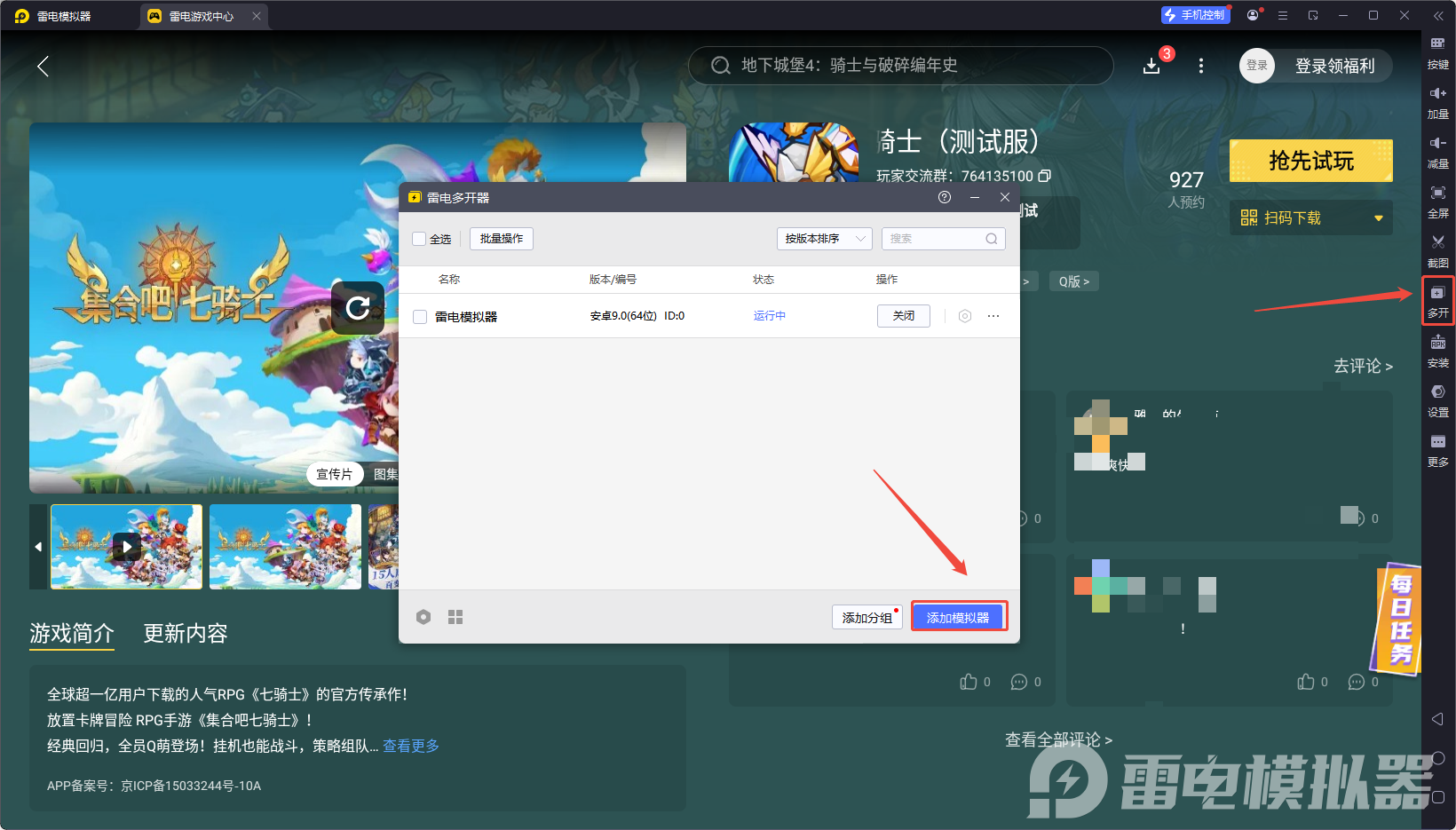Open settings for the 雷电模拟器 instance row

[x=965, y=316]
